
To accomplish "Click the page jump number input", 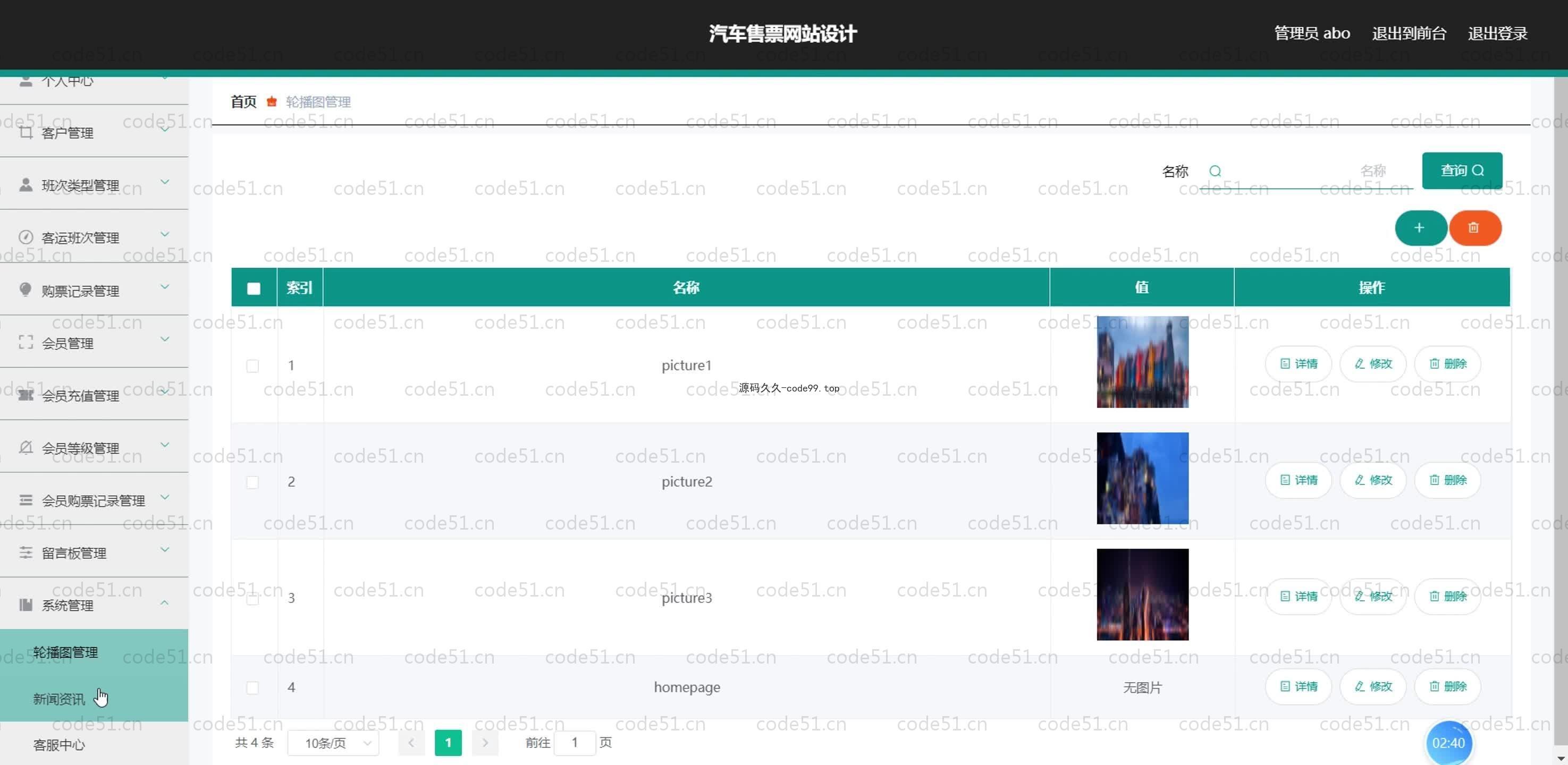I will [x=575, y=743].
